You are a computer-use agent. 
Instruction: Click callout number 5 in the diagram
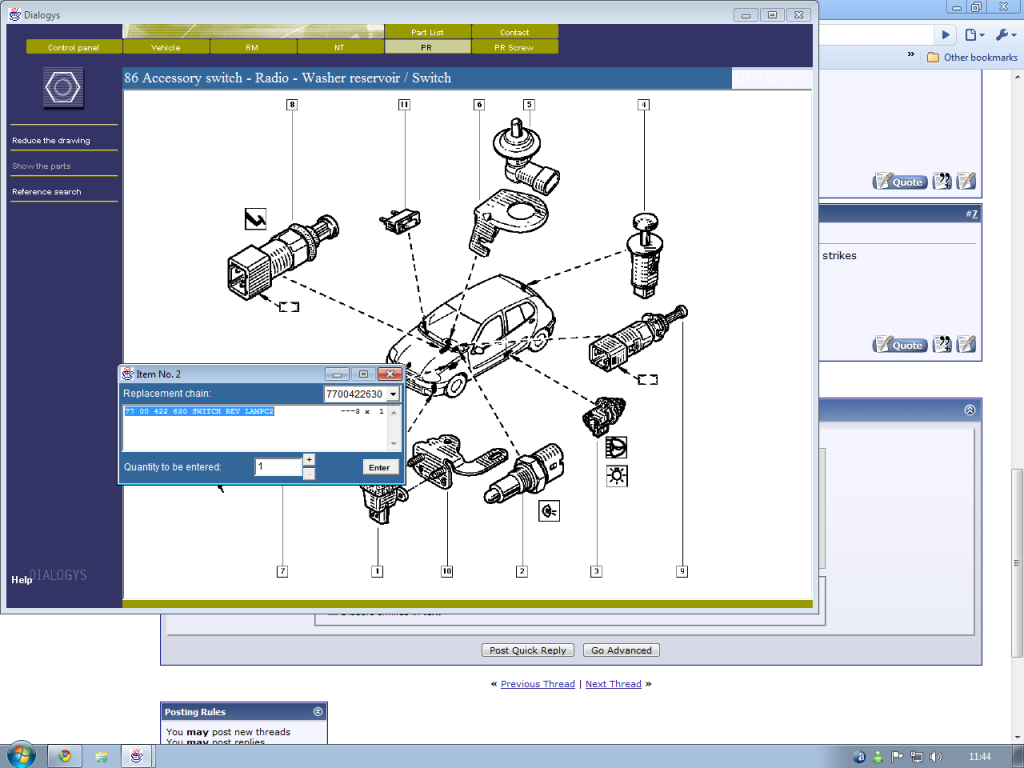coord(528,104)
